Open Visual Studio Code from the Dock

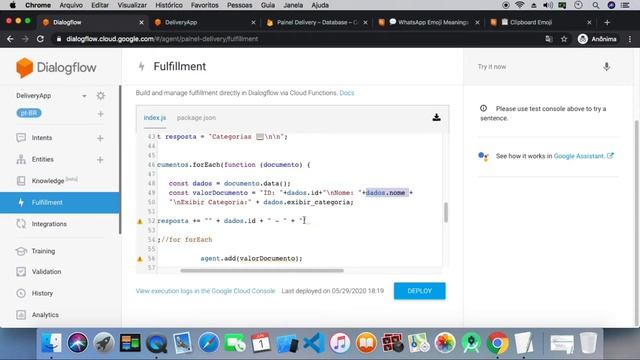[313, 342]
